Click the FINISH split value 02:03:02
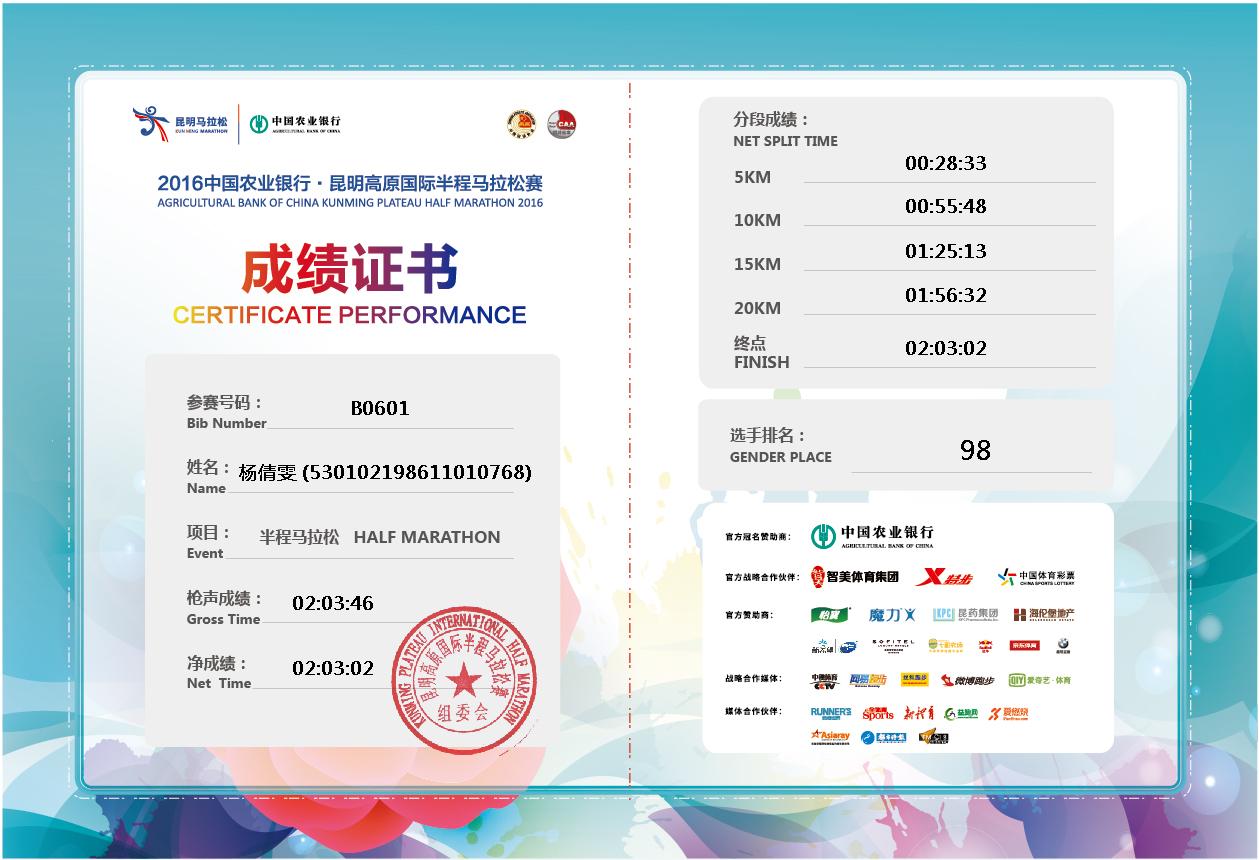 click(x=946, y=348)
